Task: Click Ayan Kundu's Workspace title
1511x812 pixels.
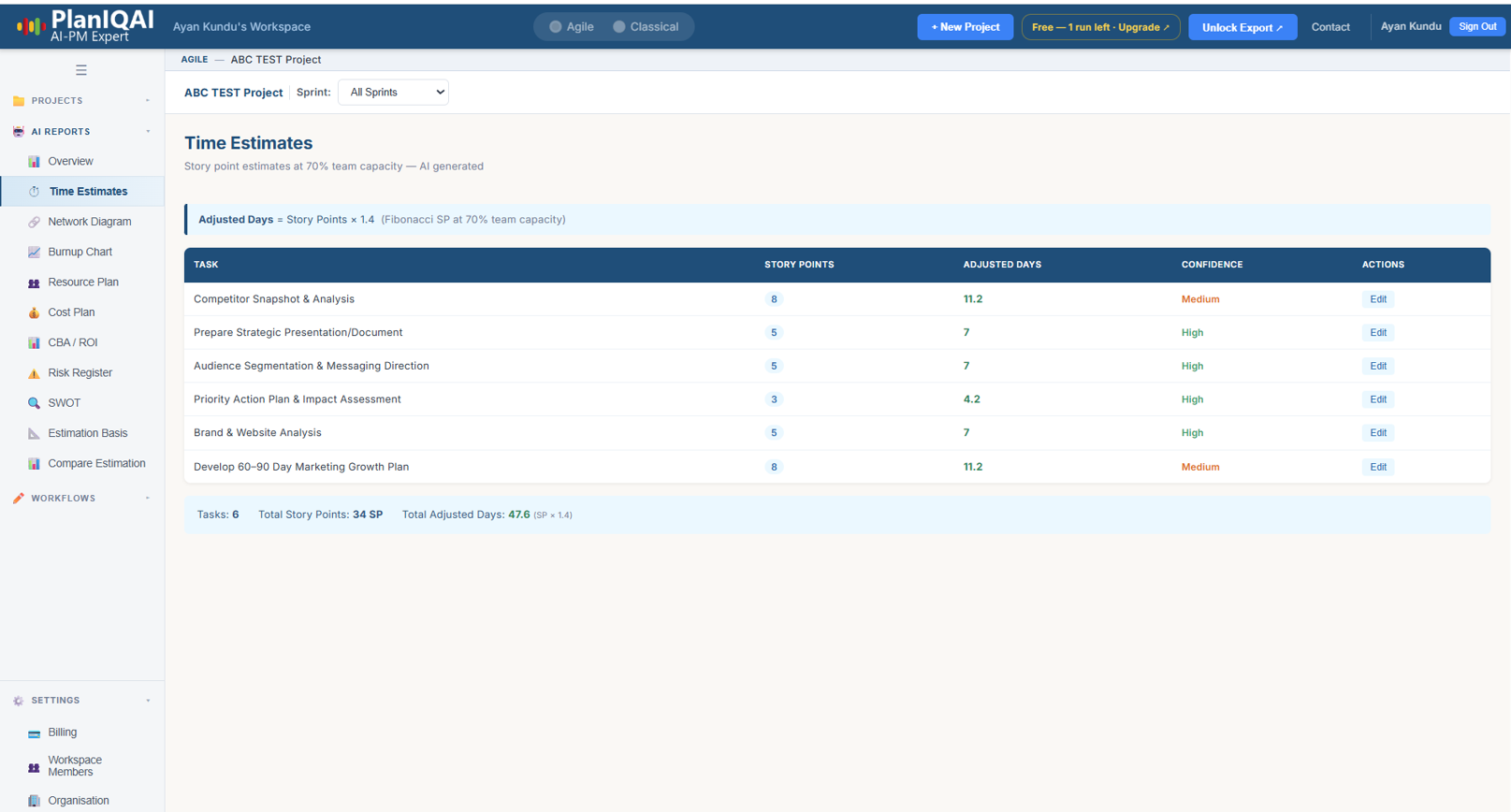Action: [x=241, y=27]
